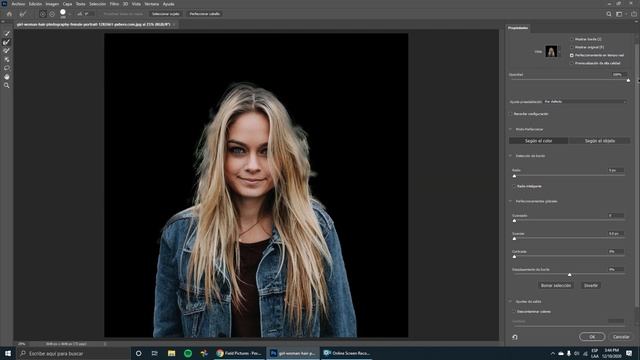Toggle Mostrar borde (J) checkbox

[x=571, y=39]
